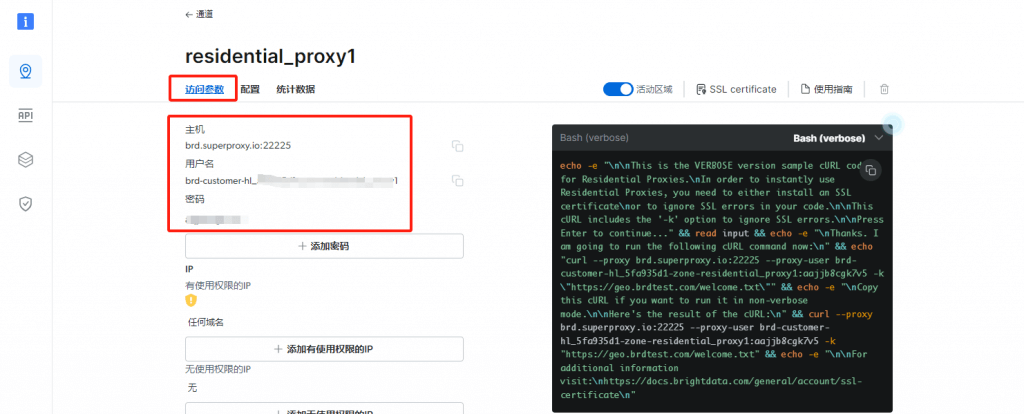The width and height of the screenshot is (1024, 414).
Task: Delete the zone using trash icon
Action: point(884,89)
